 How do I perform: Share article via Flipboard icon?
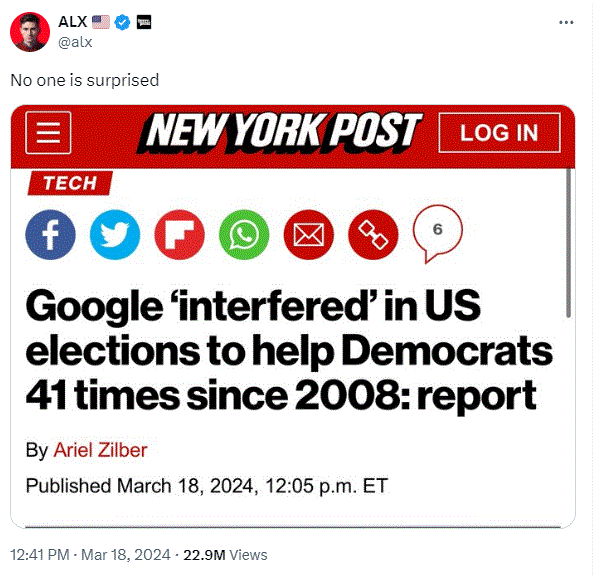[180, 235]
